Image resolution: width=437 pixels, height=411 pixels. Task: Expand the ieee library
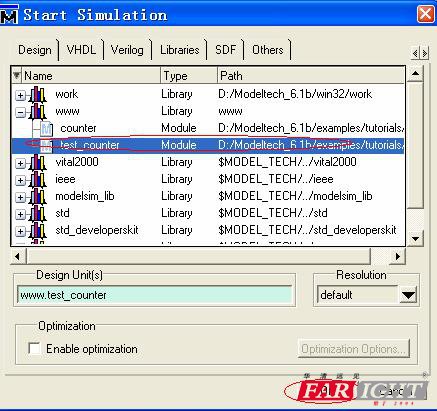20,180
